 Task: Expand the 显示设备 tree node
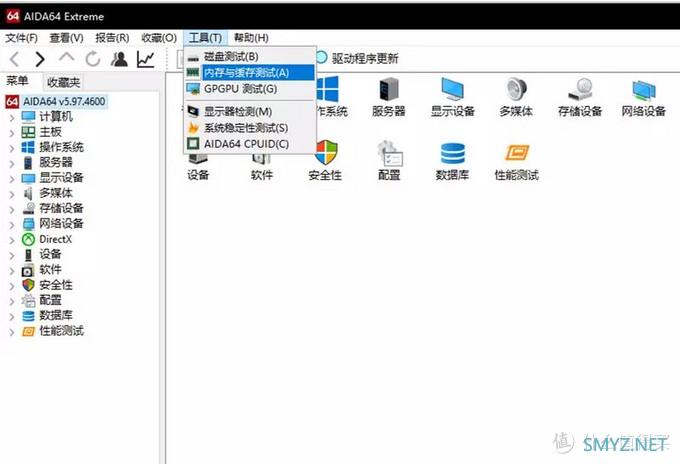click(x=12, y=179)
